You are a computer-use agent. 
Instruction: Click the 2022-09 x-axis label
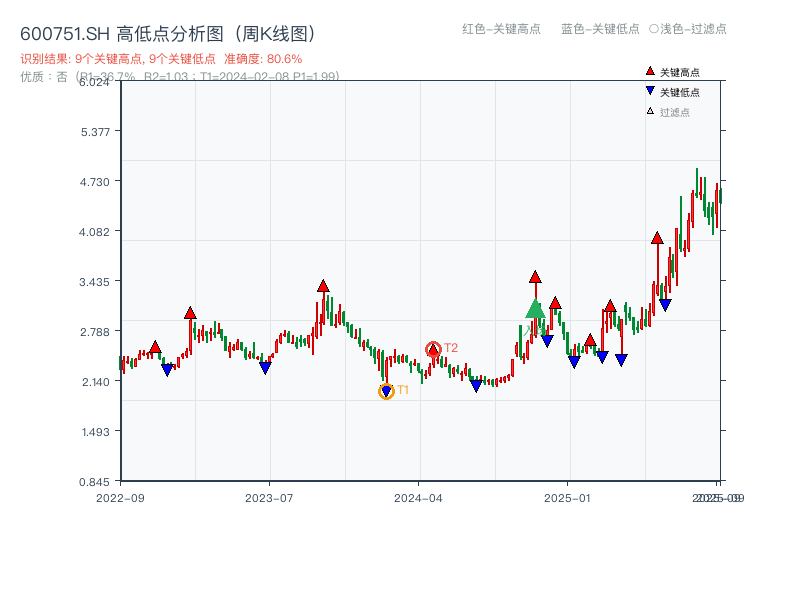(123, 497)
